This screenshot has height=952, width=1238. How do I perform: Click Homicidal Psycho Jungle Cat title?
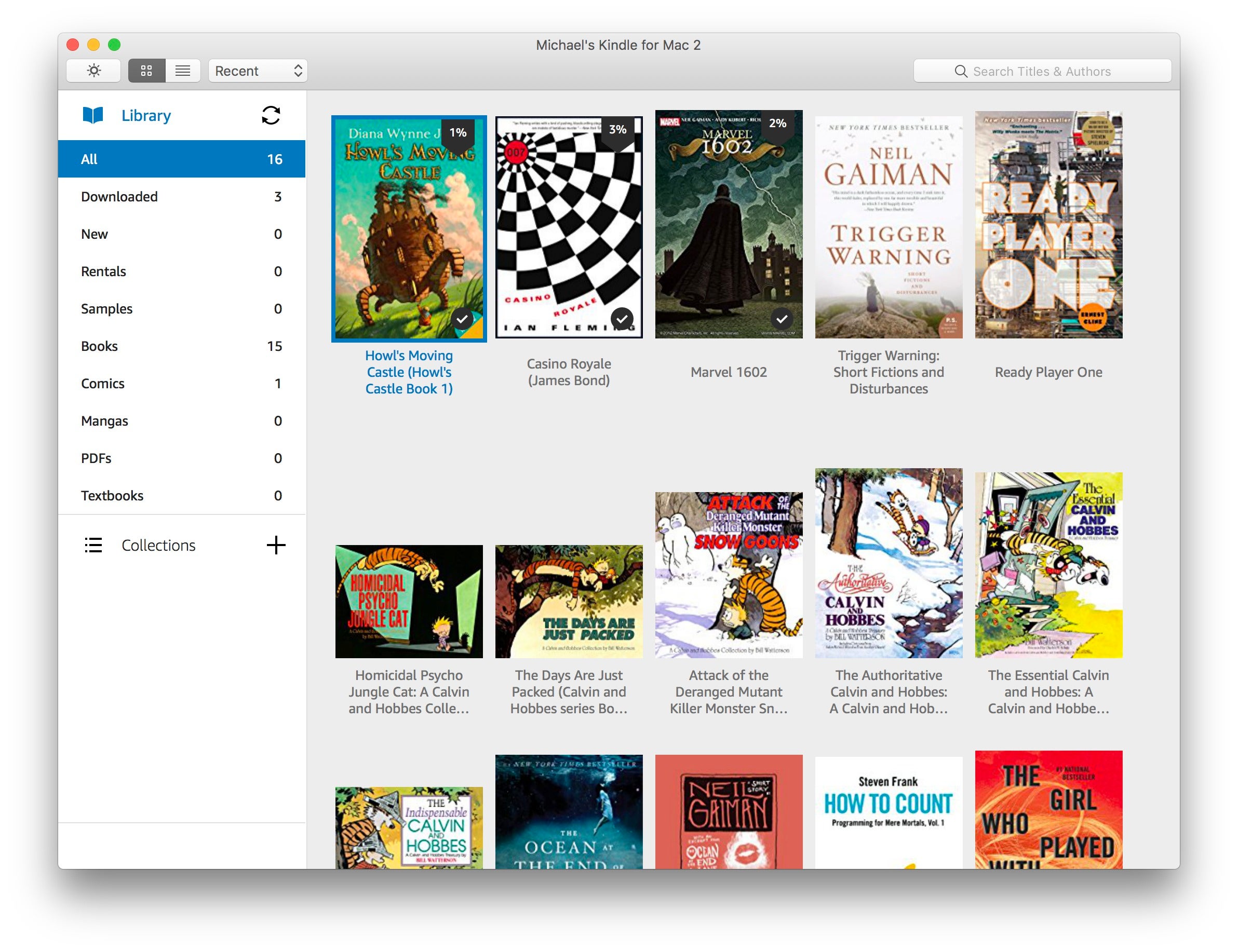pos(409,692)
